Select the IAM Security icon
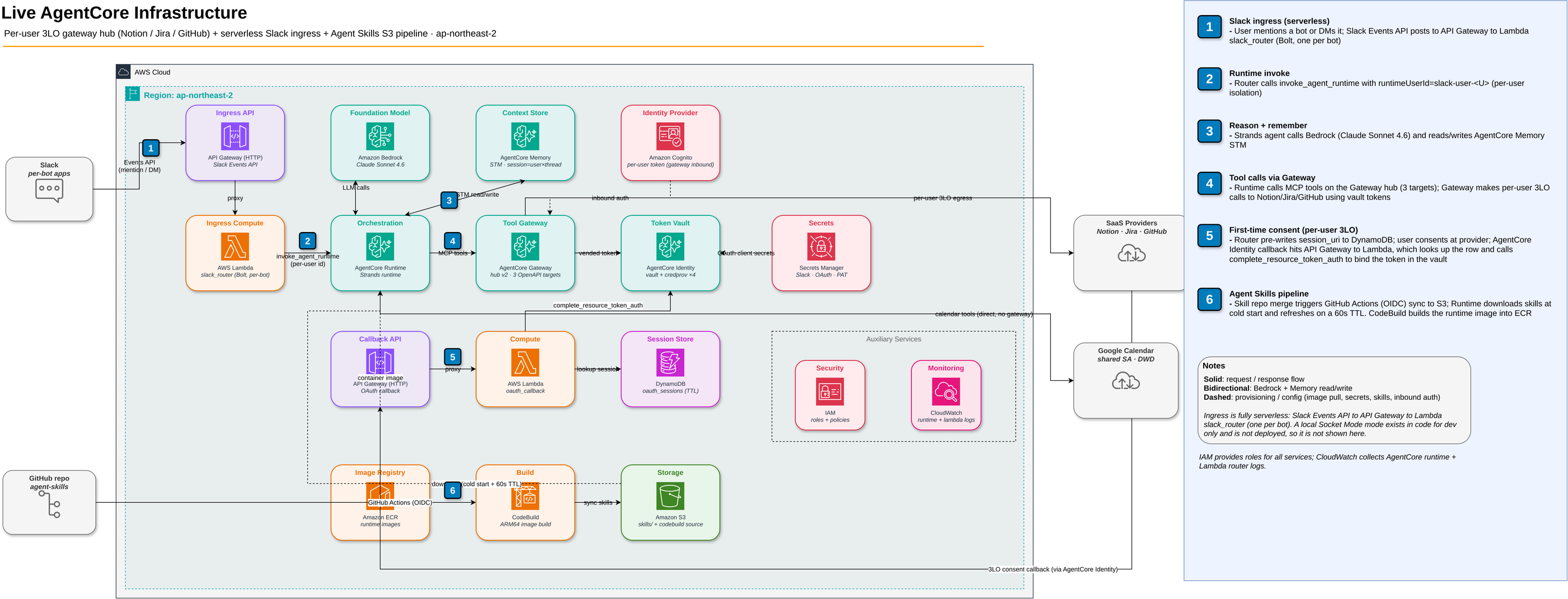This screenshot has width=1568, height=599. (x=830, y=392)
